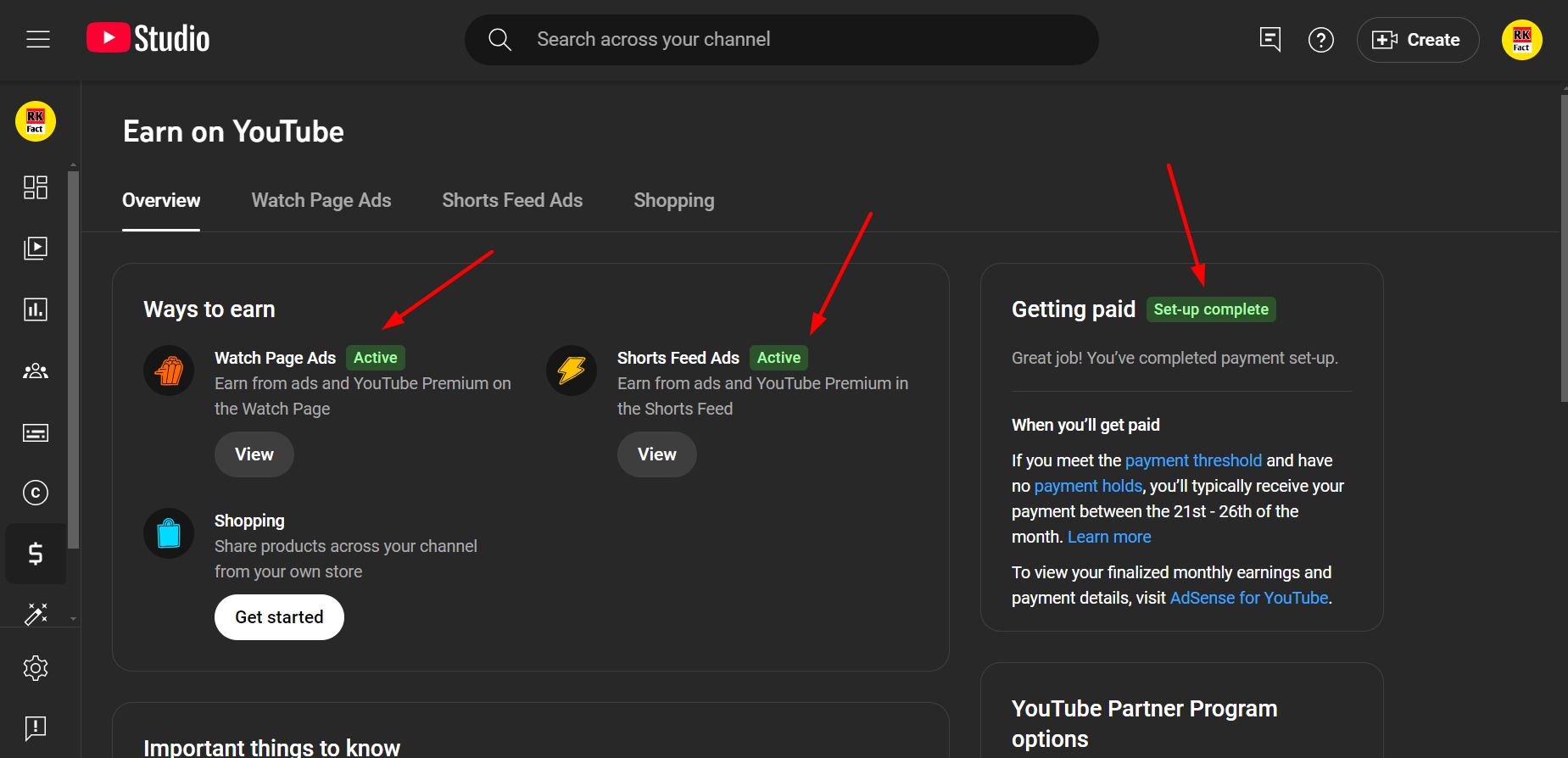Click the Watch Page Ads popcorn icon
The image size is (1568, 758).
pos(169,371)
